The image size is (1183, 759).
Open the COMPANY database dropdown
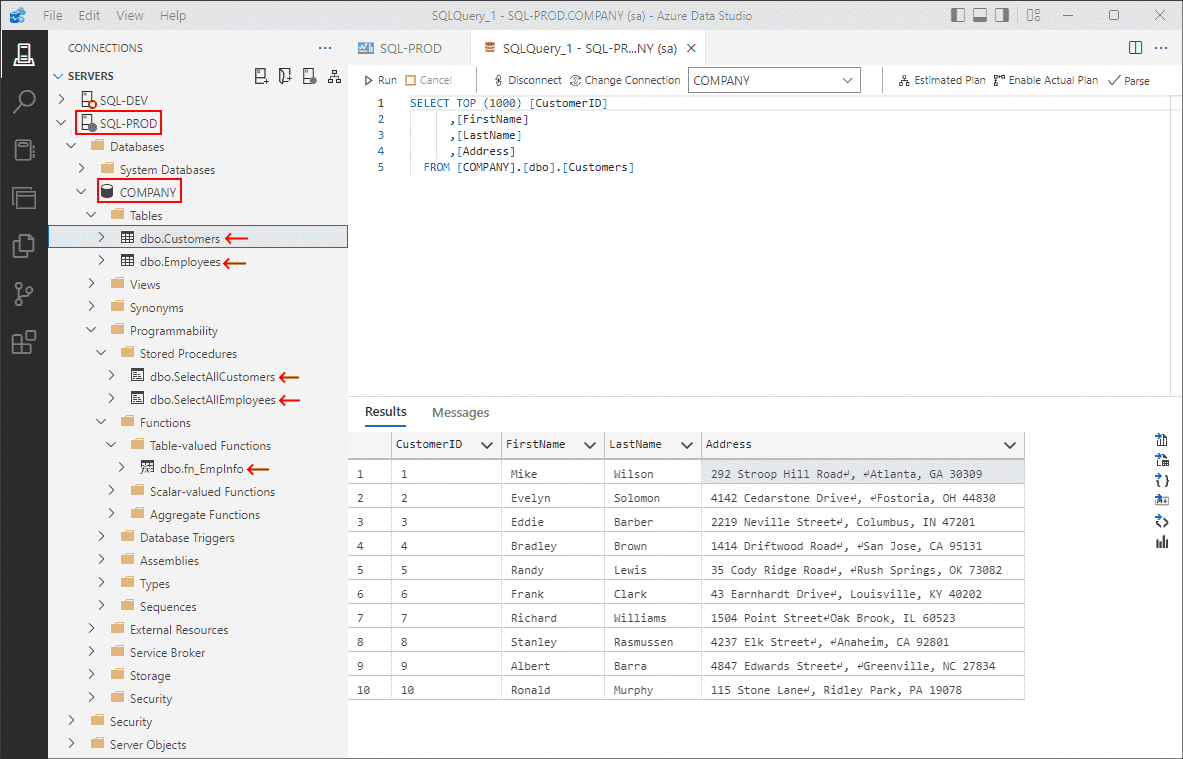(846, 80)
